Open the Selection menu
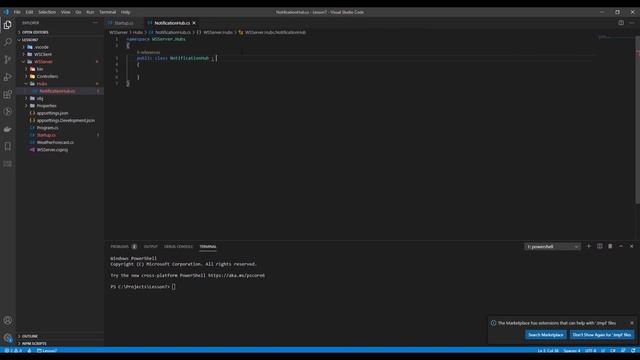 point(47,12)
